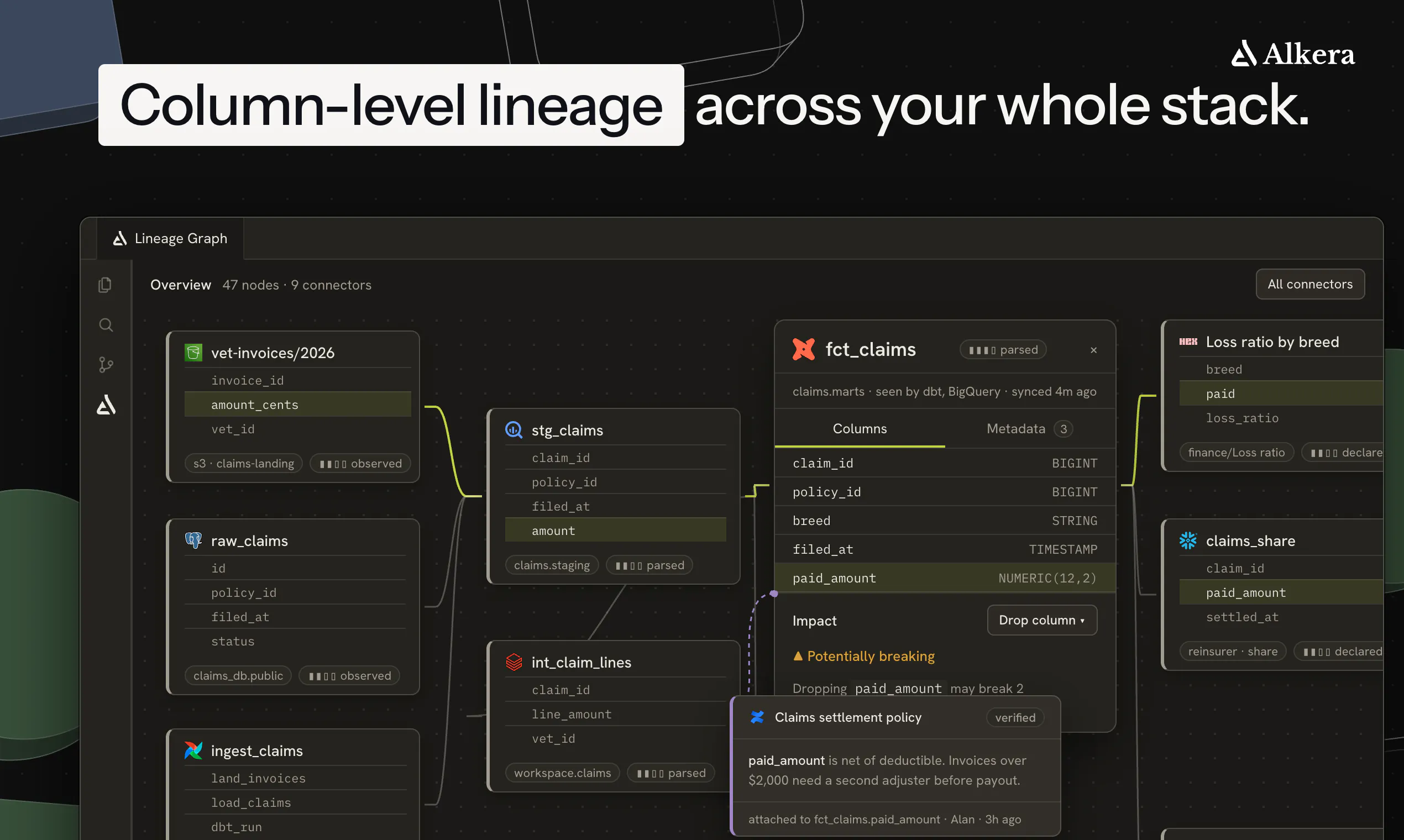The height and width of the screenshot is (840, 1404).
Task: Open the search sidebar icon
Action: pos(106,325)
